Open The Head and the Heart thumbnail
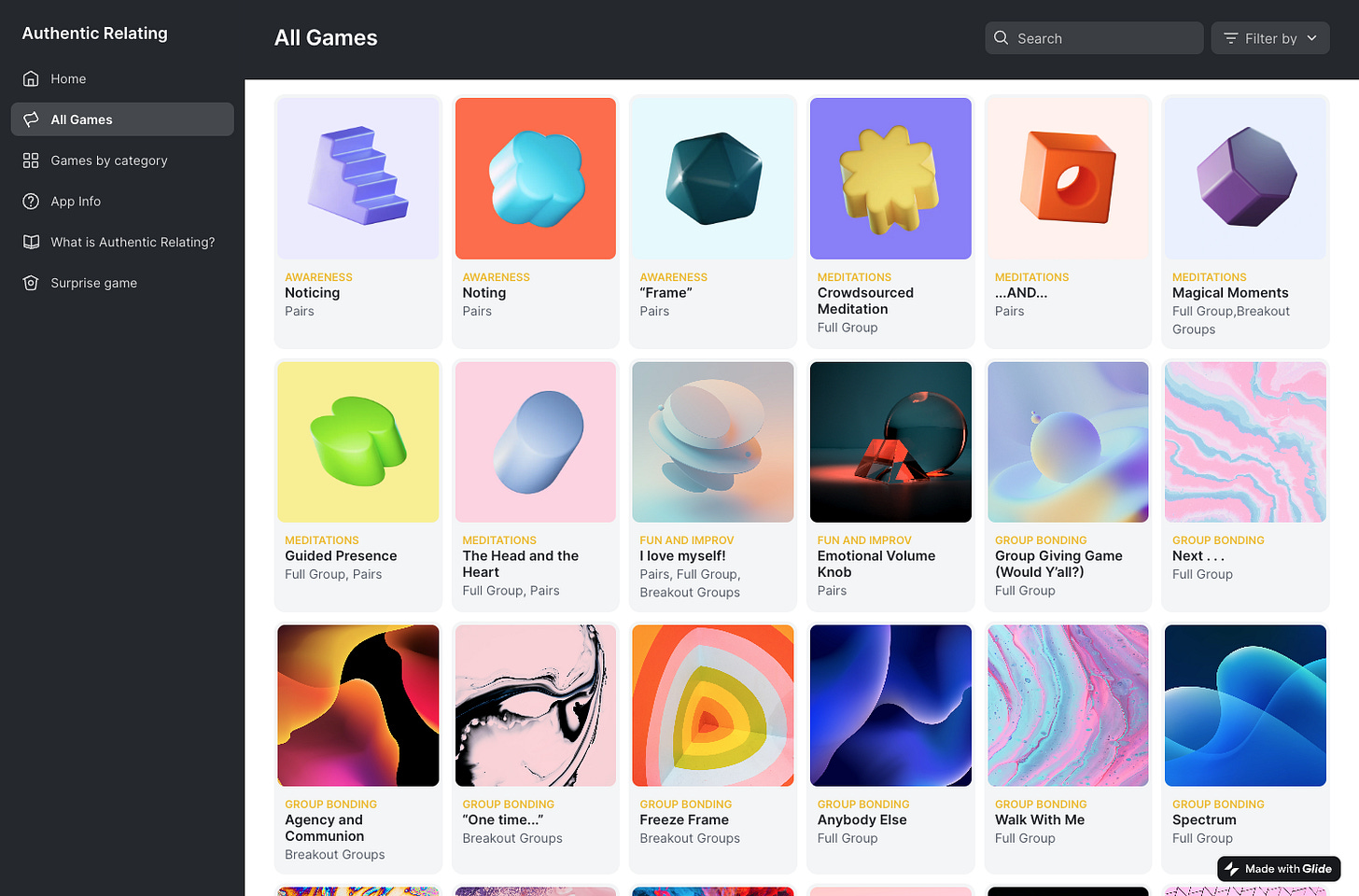1359x896 pixels. (x=536, y=442)
